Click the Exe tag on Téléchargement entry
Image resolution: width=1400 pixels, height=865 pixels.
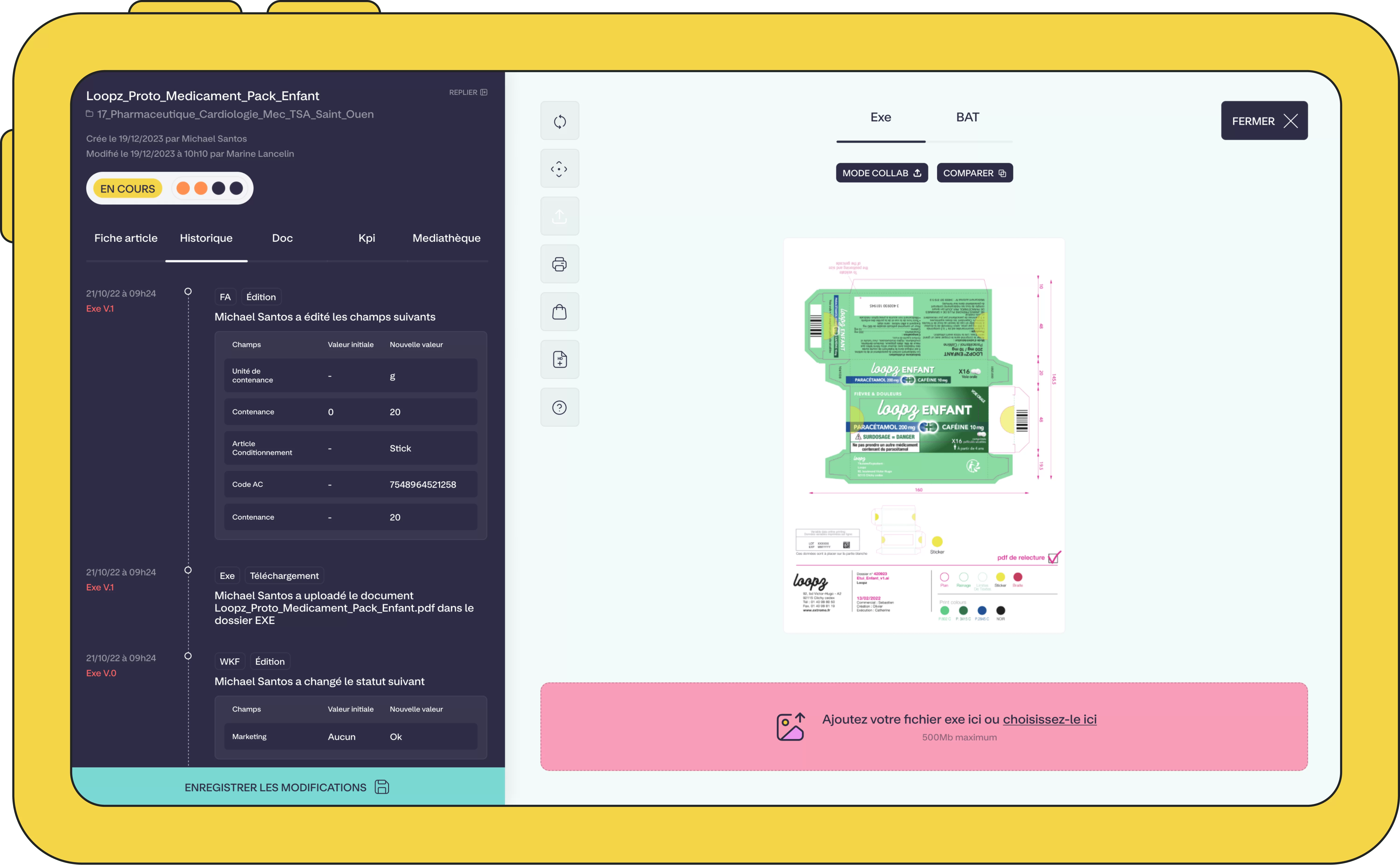[227, 576]
